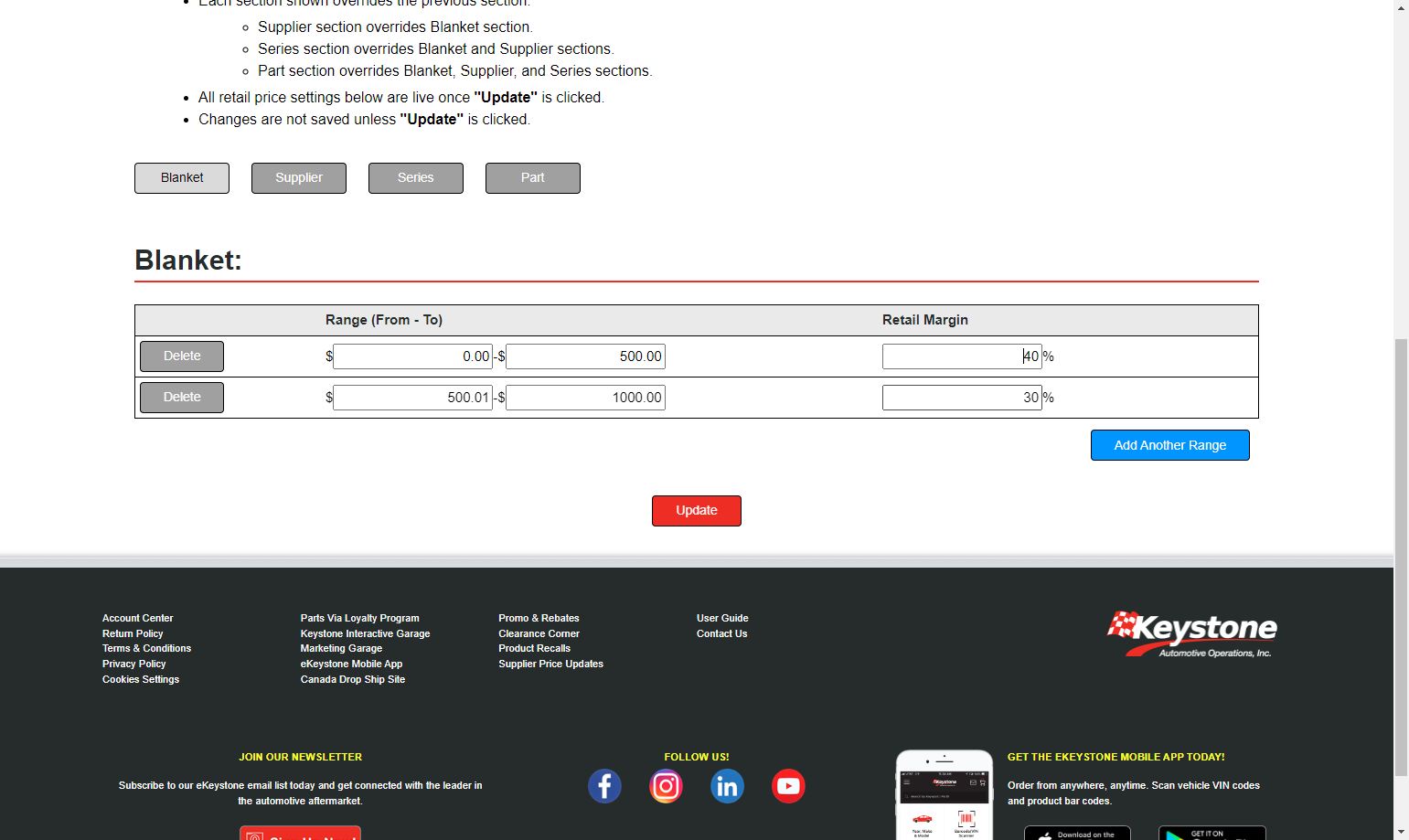Open Supplier Price Updates link
The image size is (1409, 840).
point(551,665)
